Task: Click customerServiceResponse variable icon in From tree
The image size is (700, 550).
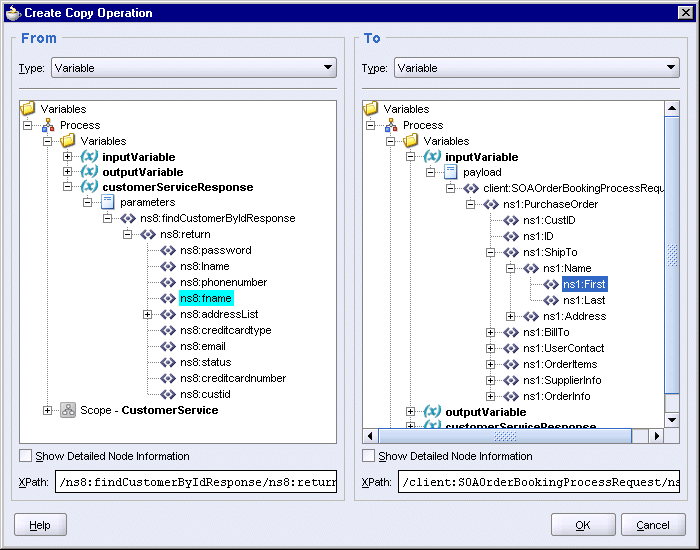Action: pos(89,187)
